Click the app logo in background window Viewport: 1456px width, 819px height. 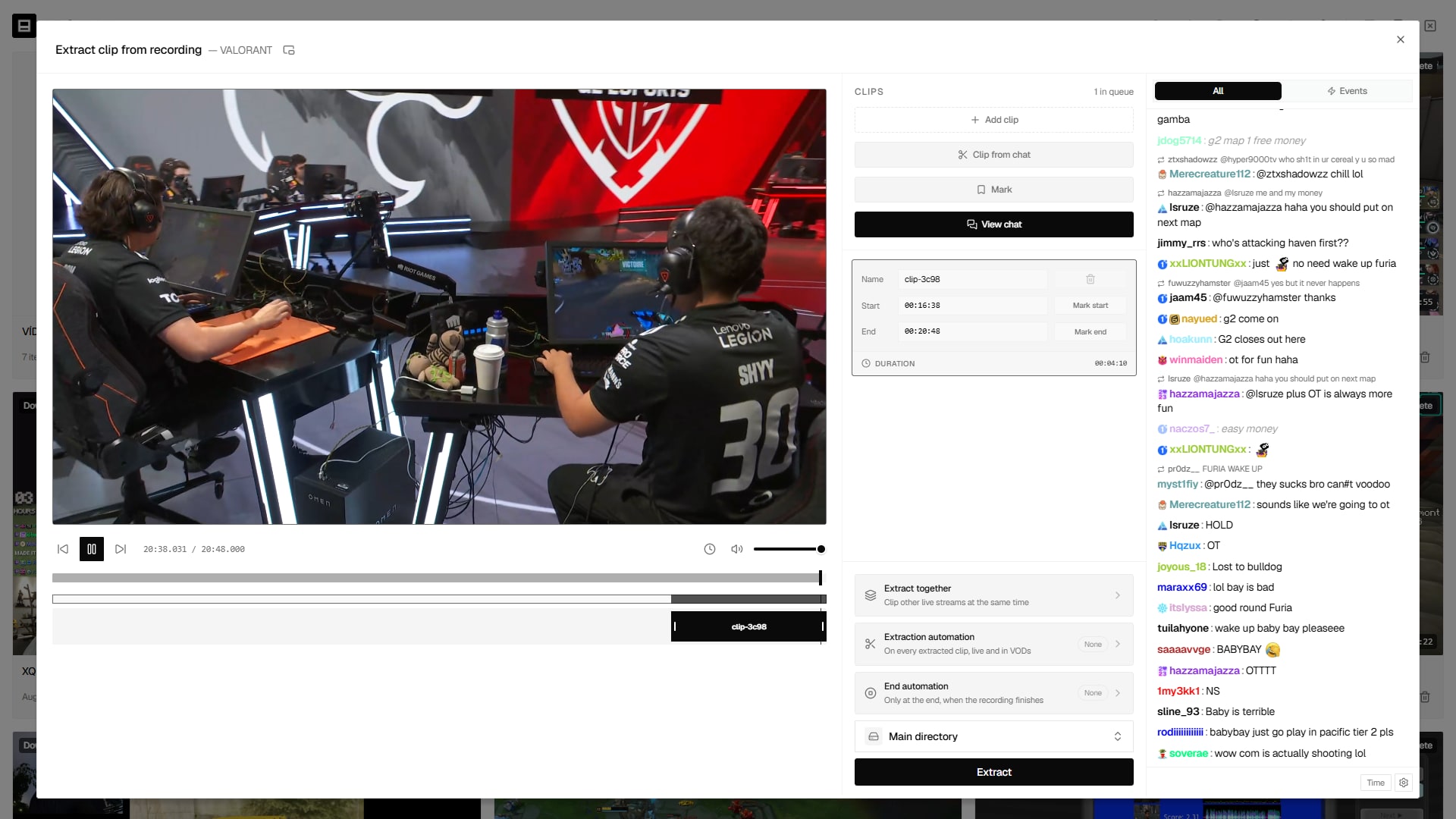click(24, 26)
